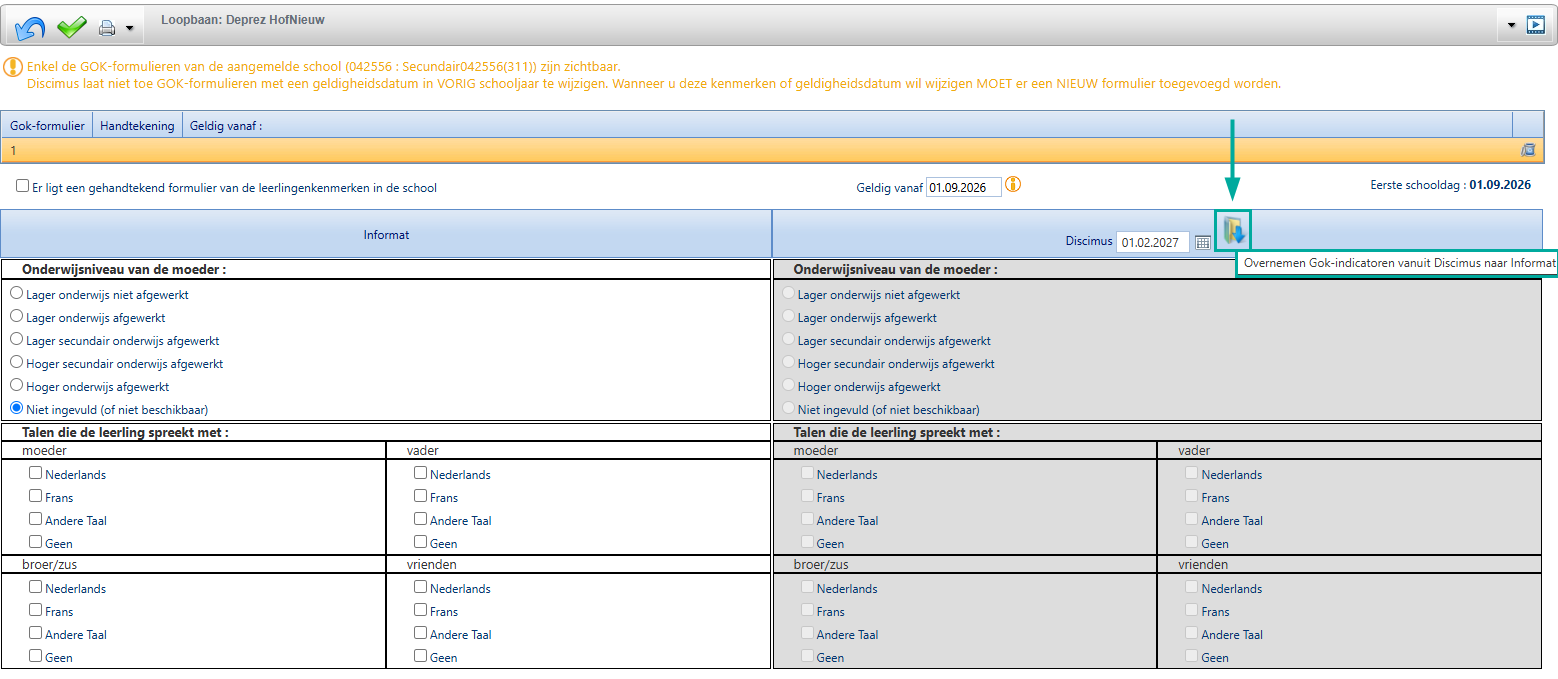1558x679 pixels.
Task: Select Informat 'Hoger secundair onderwijs afgewerkt'
Action: pos(16,363)
